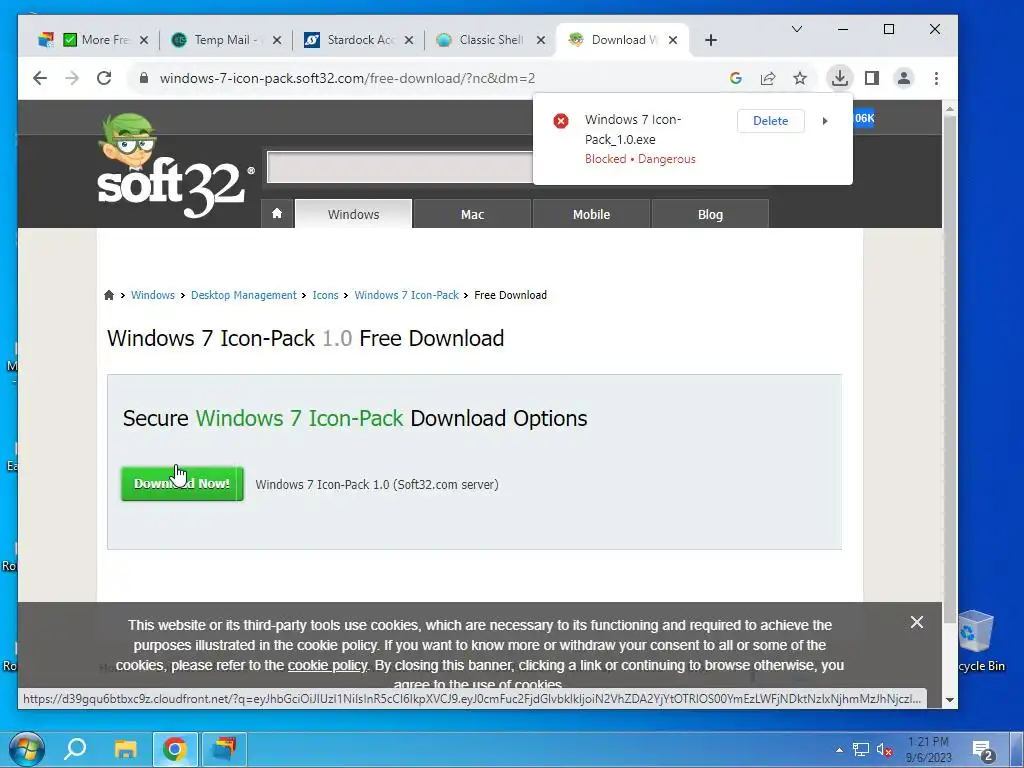Image resolution: width=1024 pixels, height=768 pixels.
Task: Go back to the previous page
Action: (x=40, y=78)
